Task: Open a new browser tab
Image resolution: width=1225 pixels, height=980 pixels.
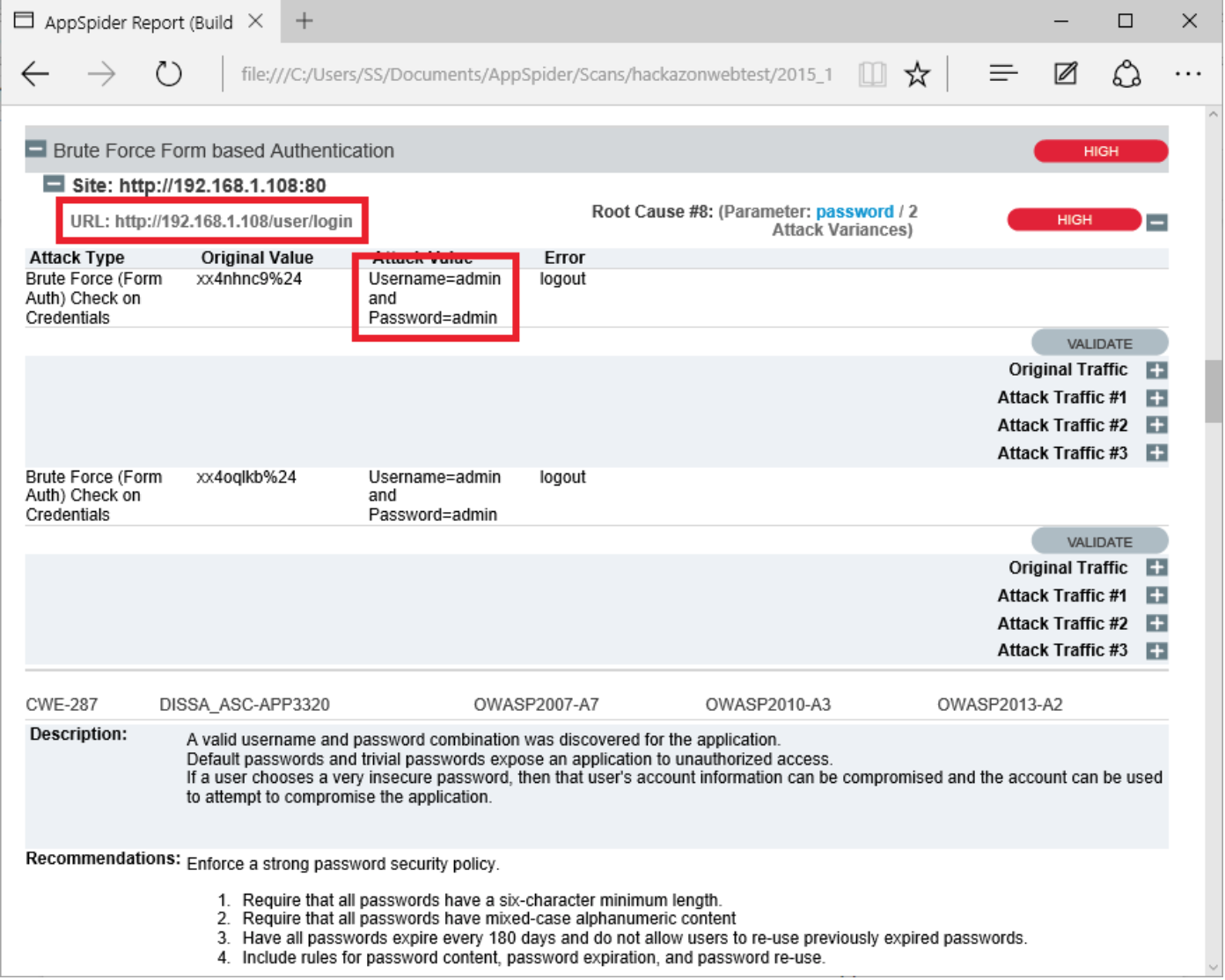Action: [x=304, y=21]
